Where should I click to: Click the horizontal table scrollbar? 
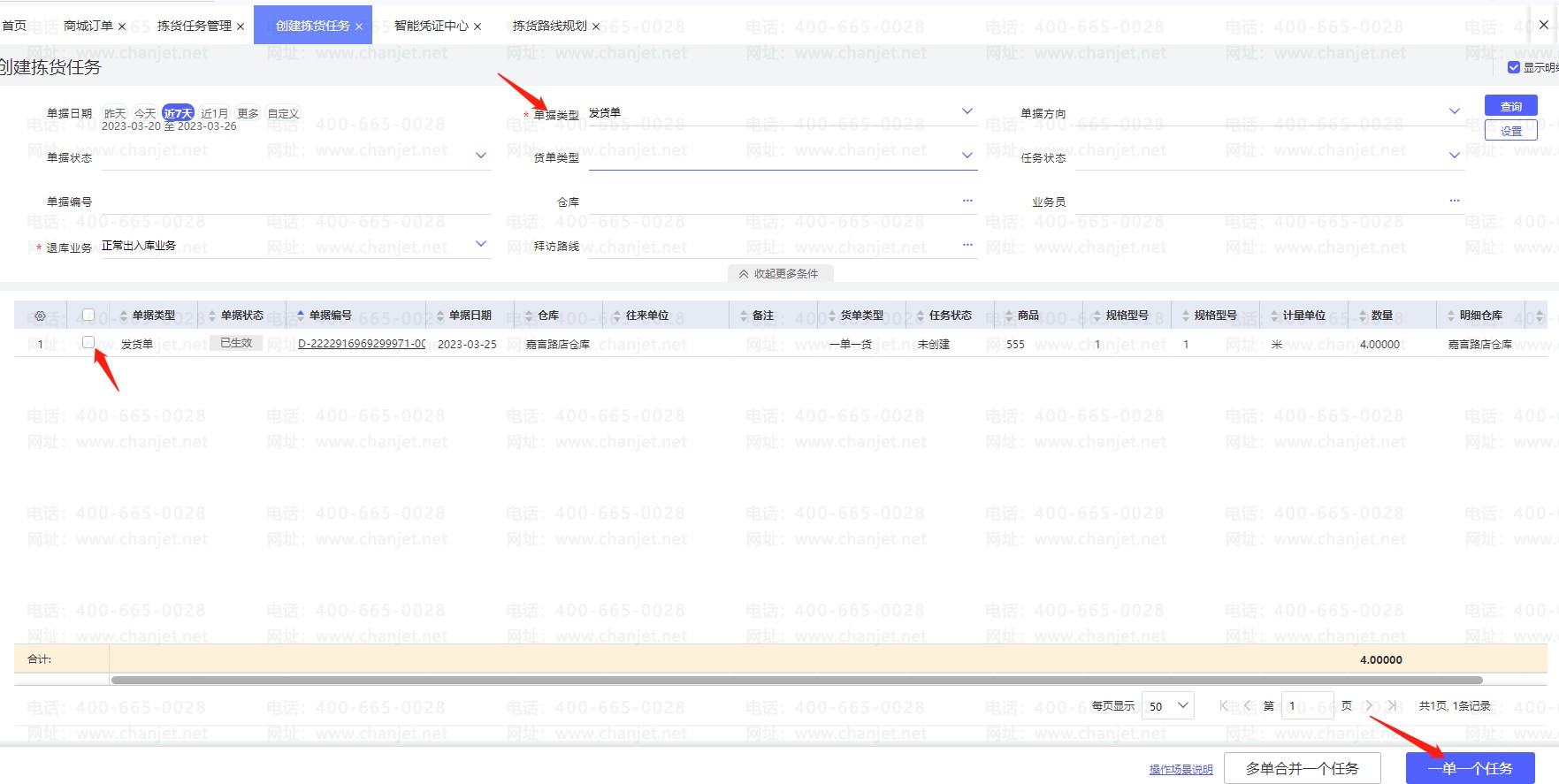(x=797, y=681)
